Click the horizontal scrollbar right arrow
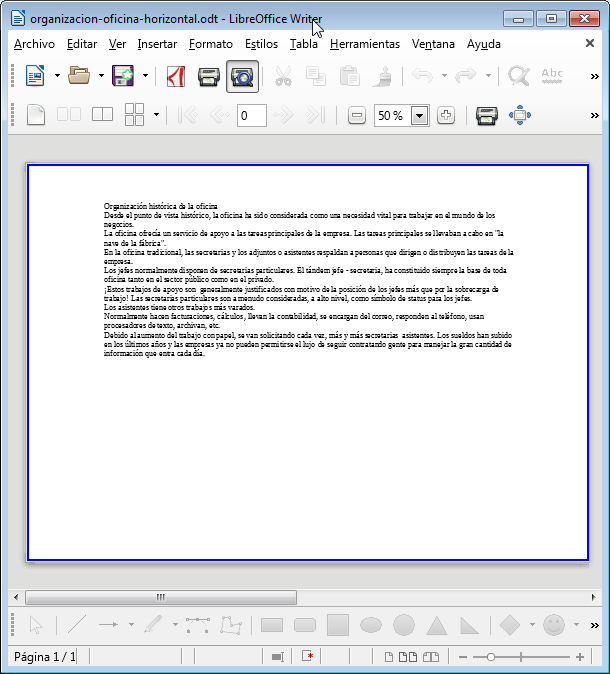Viewport: 610px width, 674px height. click(x=594, y=597)
